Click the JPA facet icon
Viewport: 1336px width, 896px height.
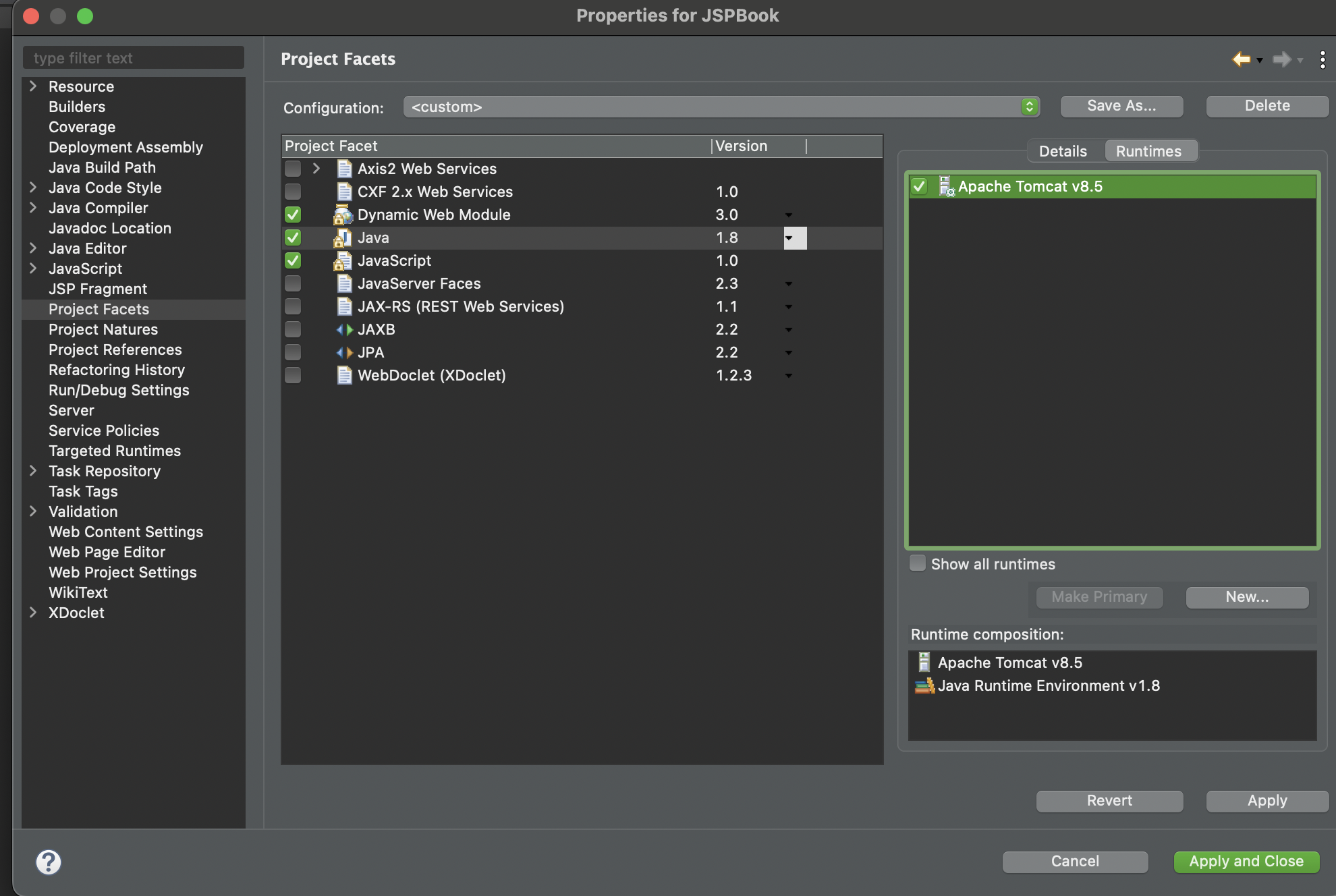pos(344,353)
